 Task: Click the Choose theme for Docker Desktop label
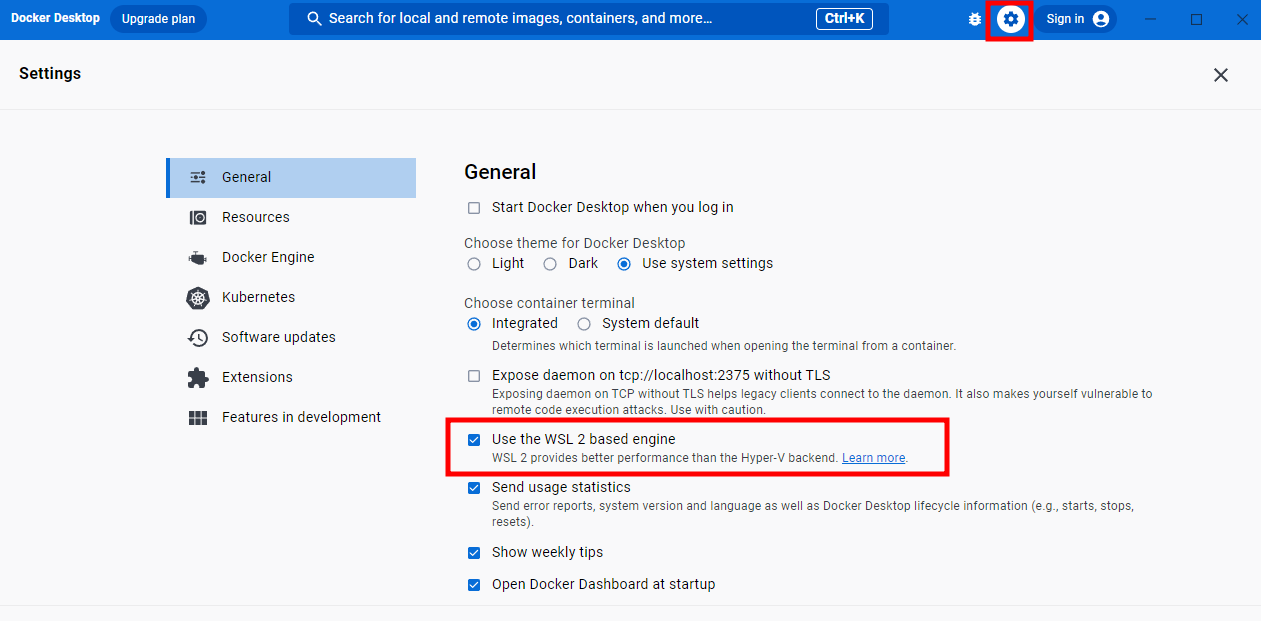click(575, 243)
